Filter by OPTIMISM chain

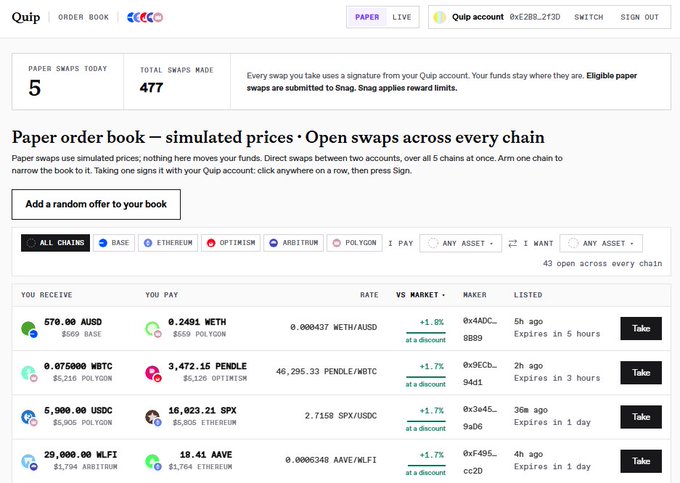click(x=231, y=243)
